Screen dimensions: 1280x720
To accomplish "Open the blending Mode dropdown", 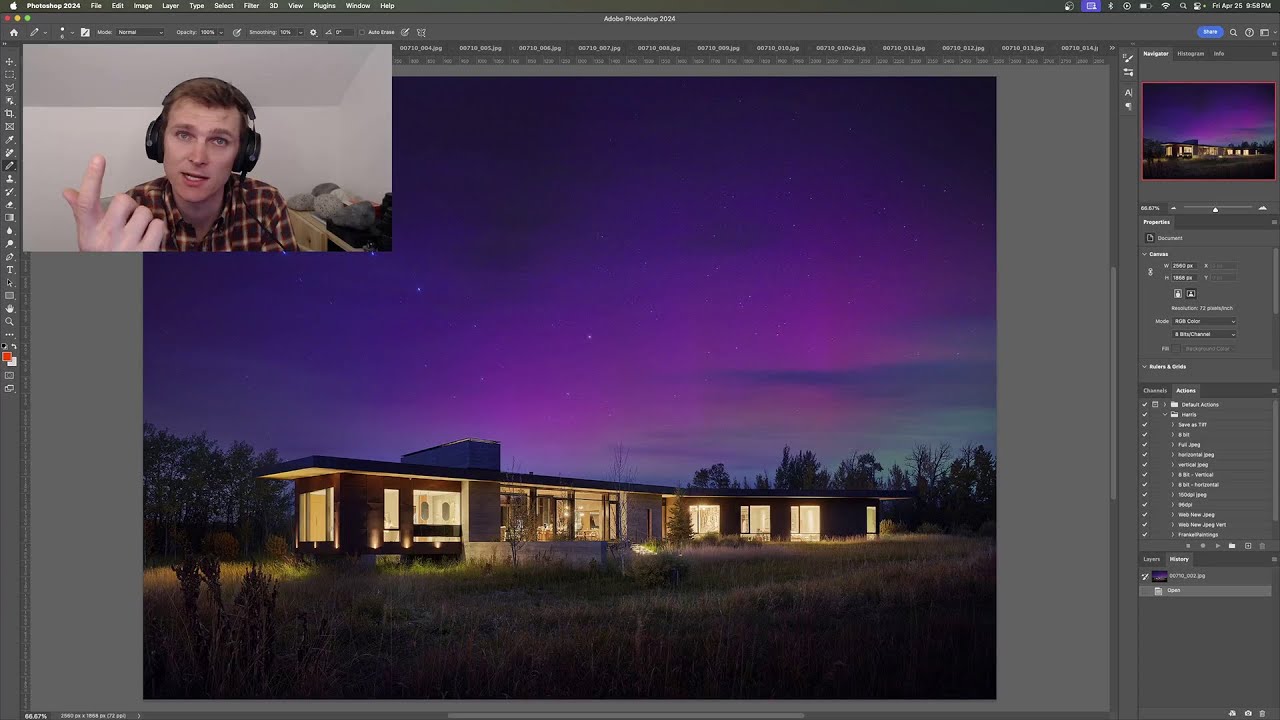I will [x=140, y=32].
